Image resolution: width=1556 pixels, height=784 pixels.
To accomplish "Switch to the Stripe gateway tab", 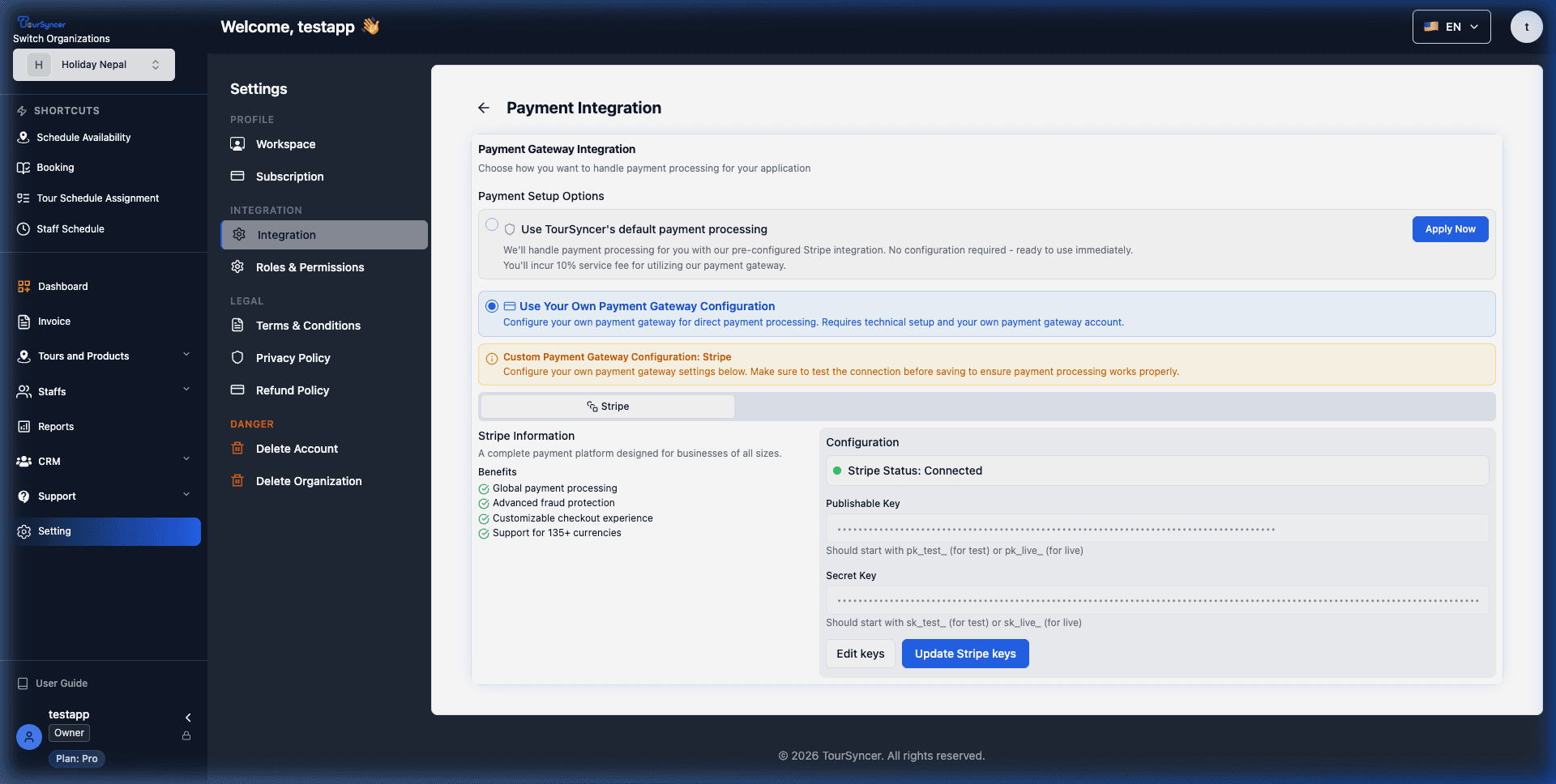I will pyautogui.click(x=606, y=406).
